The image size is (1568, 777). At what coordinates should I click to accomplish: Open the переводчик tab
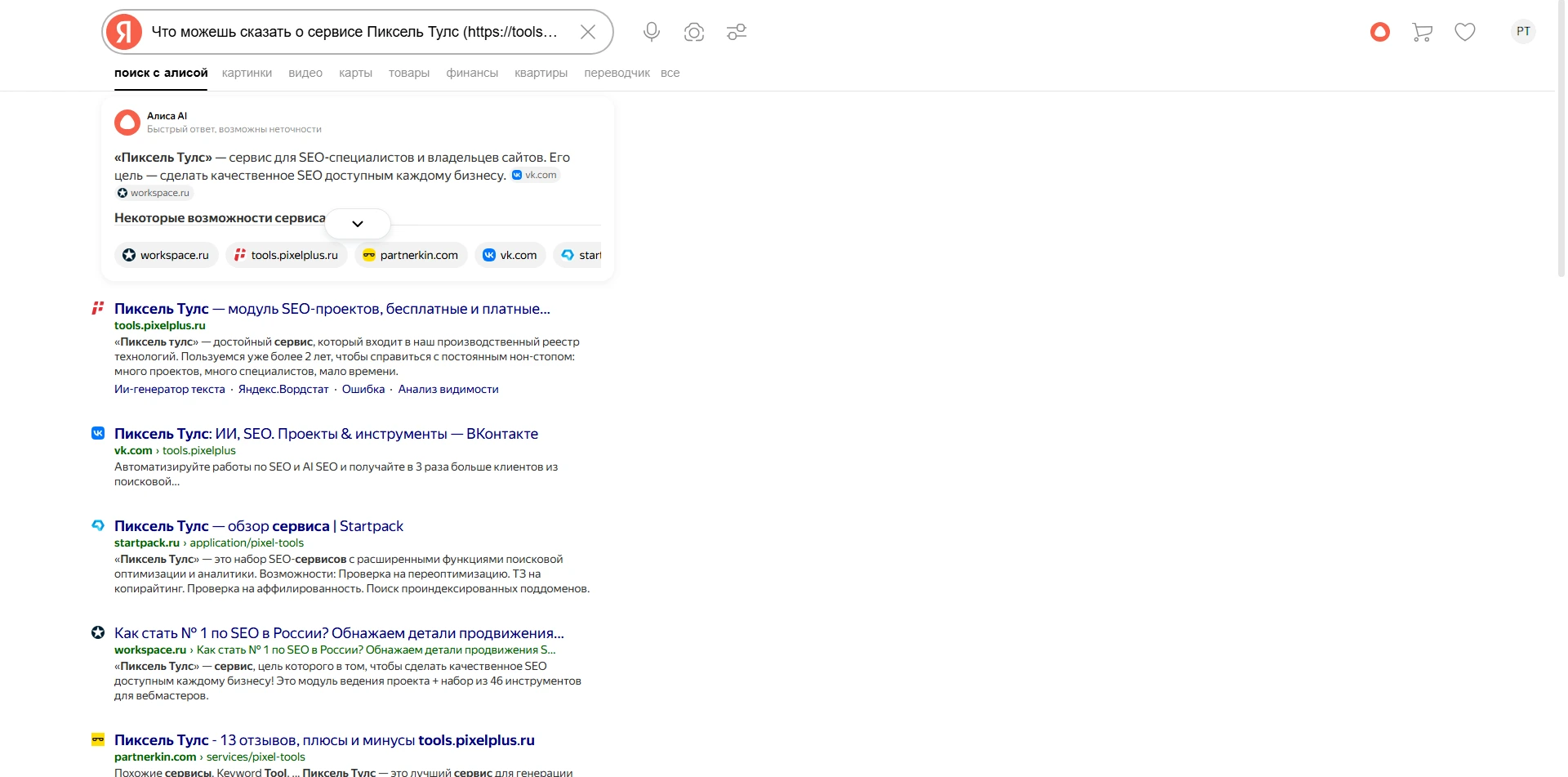coord(617,73)
